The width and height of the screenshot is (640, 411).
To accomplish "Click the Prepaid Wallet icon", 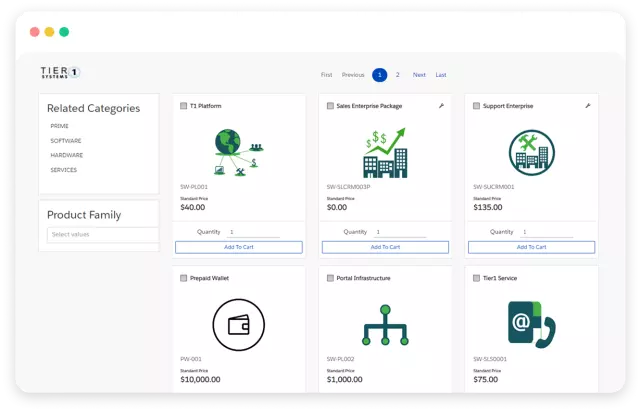I will (238, 325).
